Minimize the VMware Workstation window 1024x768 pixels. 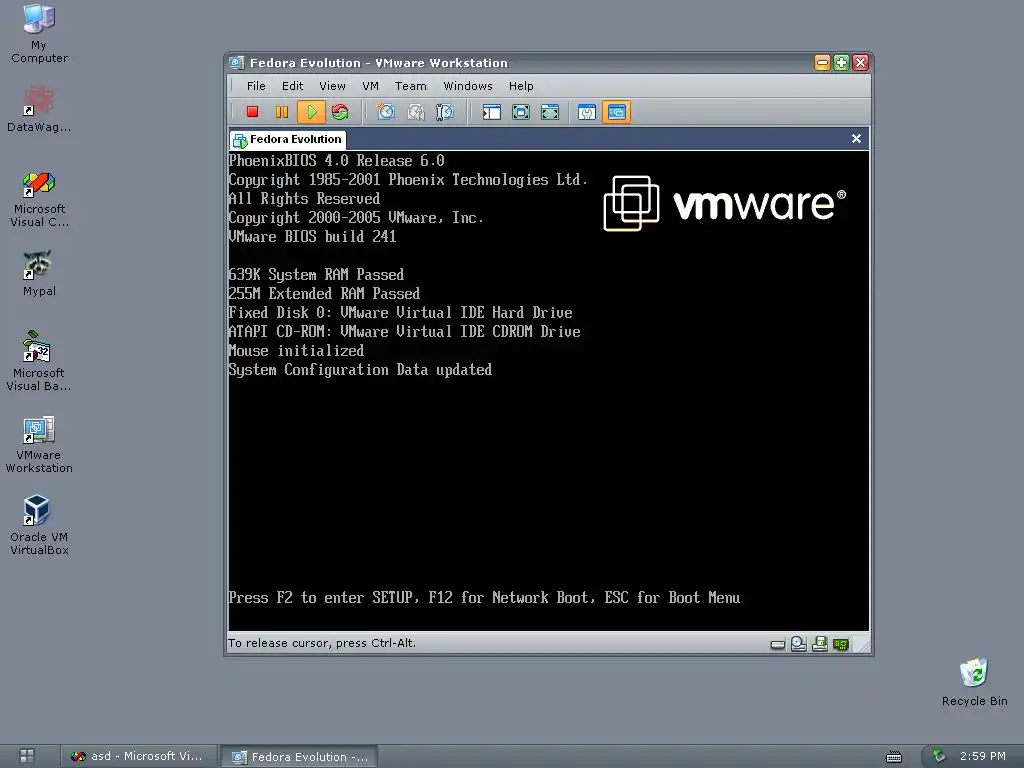click(822, 63)
